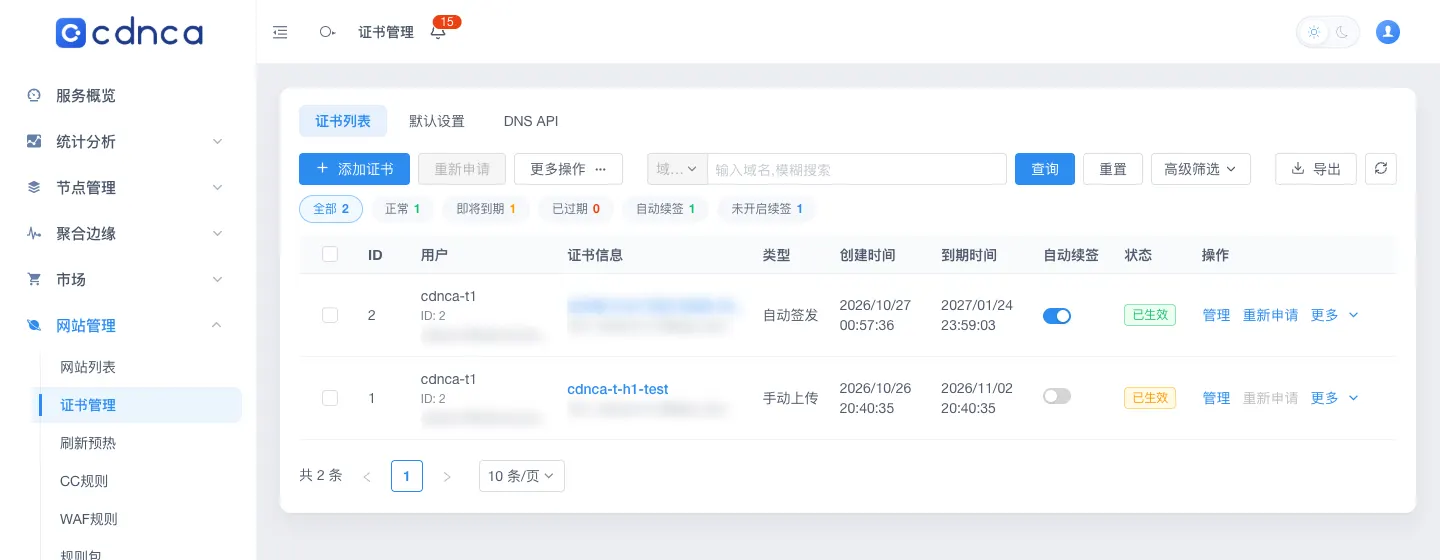
Task: Click the 到期时间 column header
Action: click(x=969, y=255)
